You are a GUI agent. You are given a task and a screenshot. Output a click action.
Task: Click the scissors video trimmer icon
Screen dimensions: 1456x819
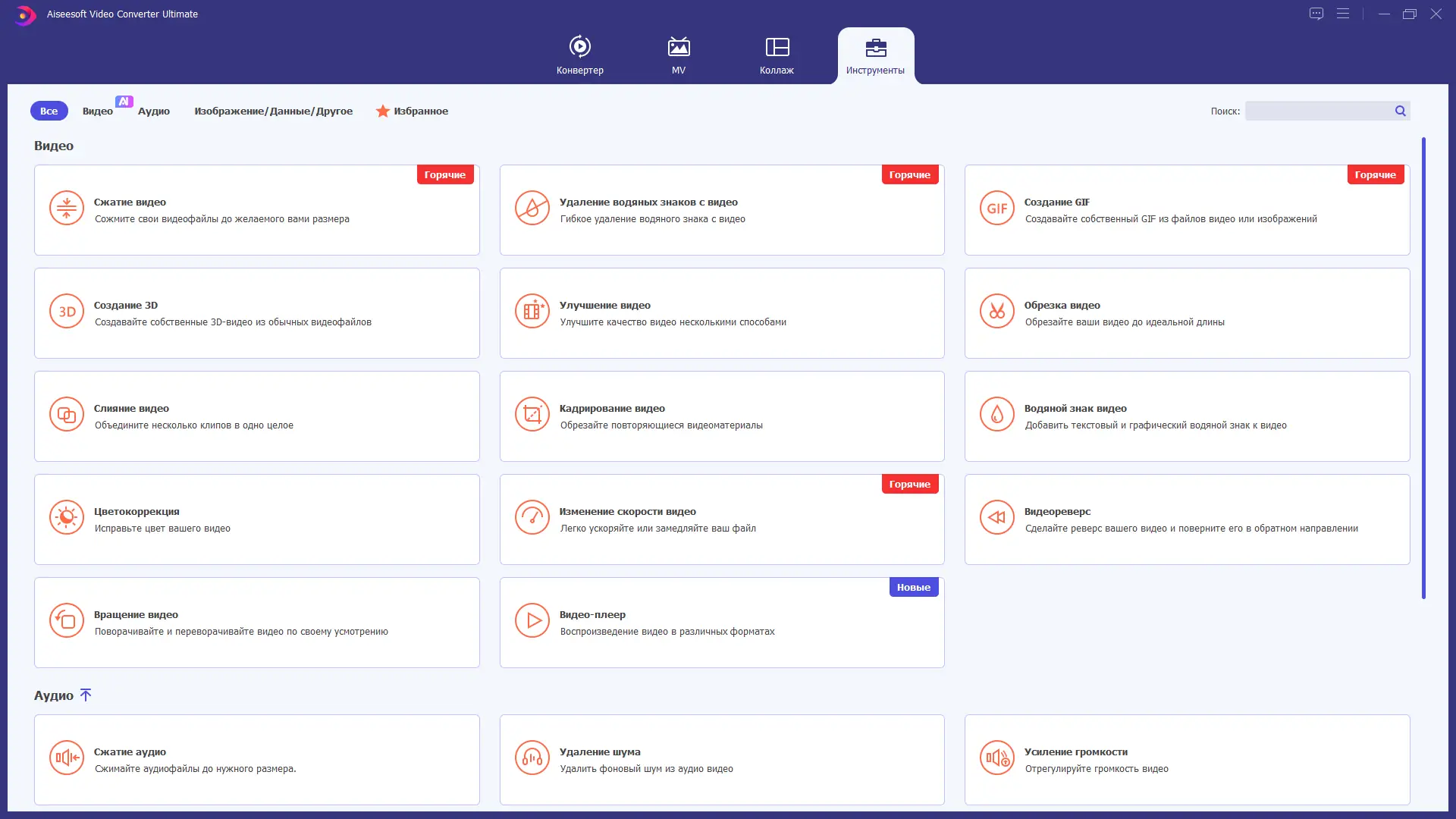point(996,311)
